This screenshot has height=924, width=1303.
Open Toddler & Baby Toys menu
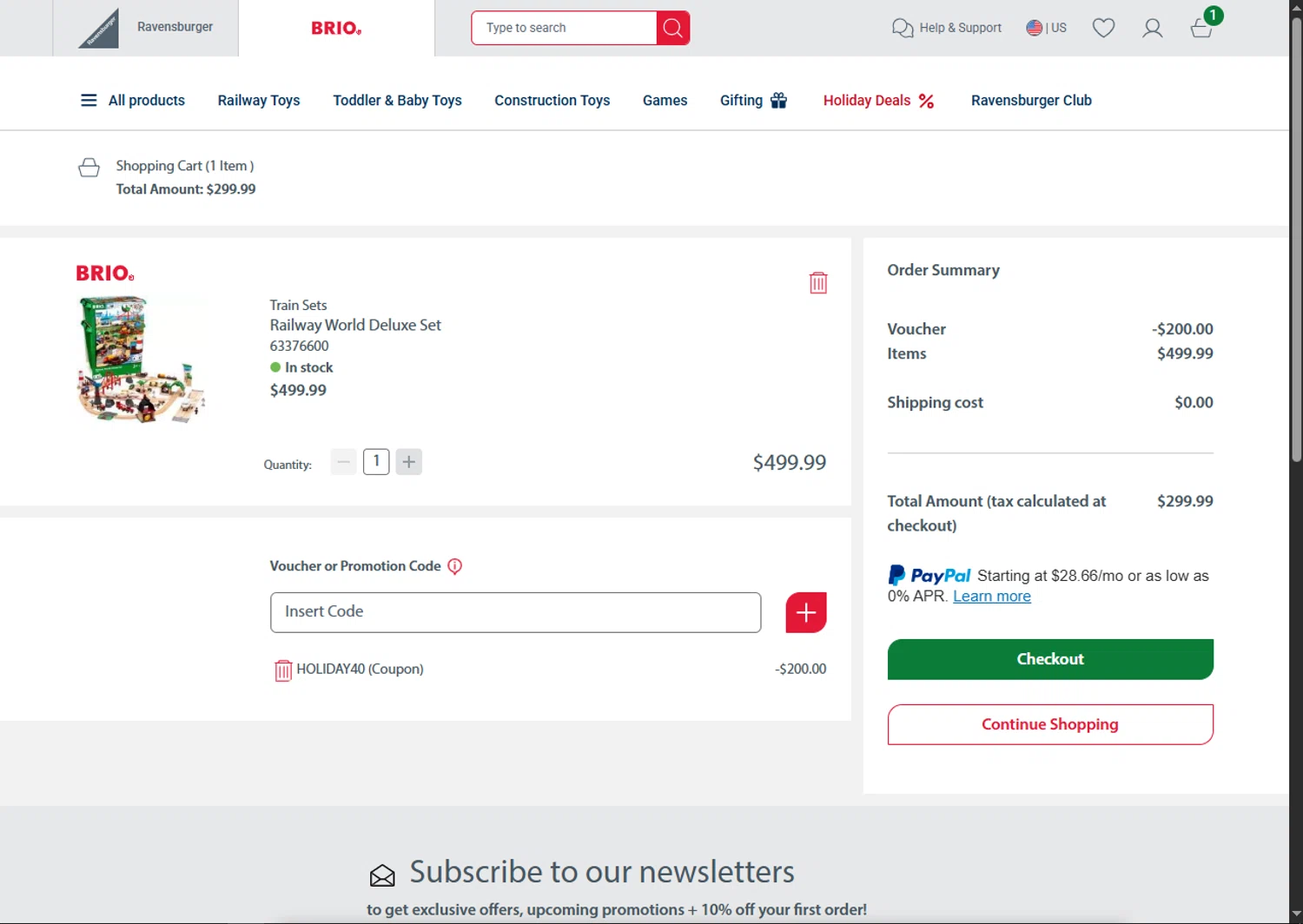397,101
